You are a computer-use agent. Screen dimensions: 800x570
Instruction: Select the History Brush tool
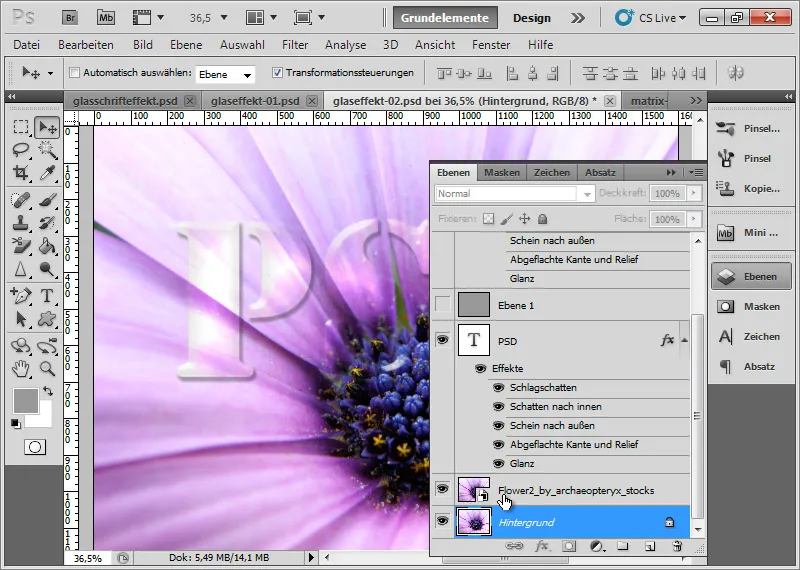47,223
